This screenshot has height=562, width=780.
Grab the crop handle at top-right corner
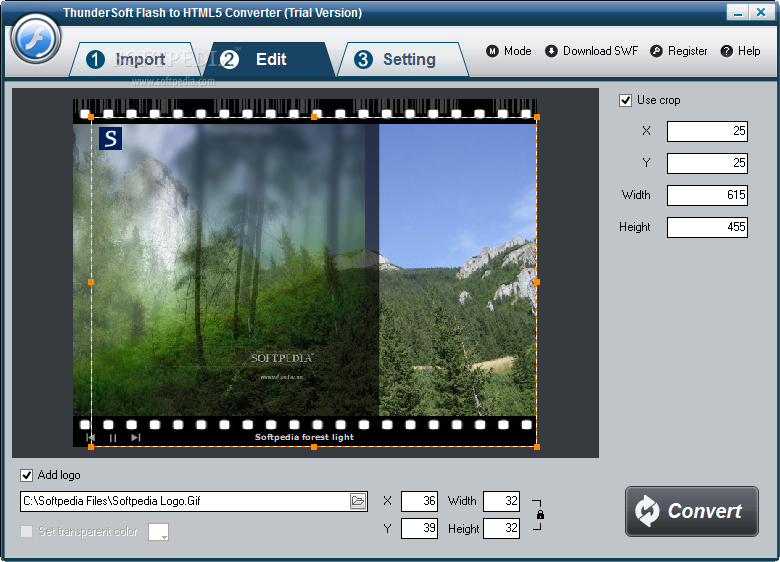(537, 117)
